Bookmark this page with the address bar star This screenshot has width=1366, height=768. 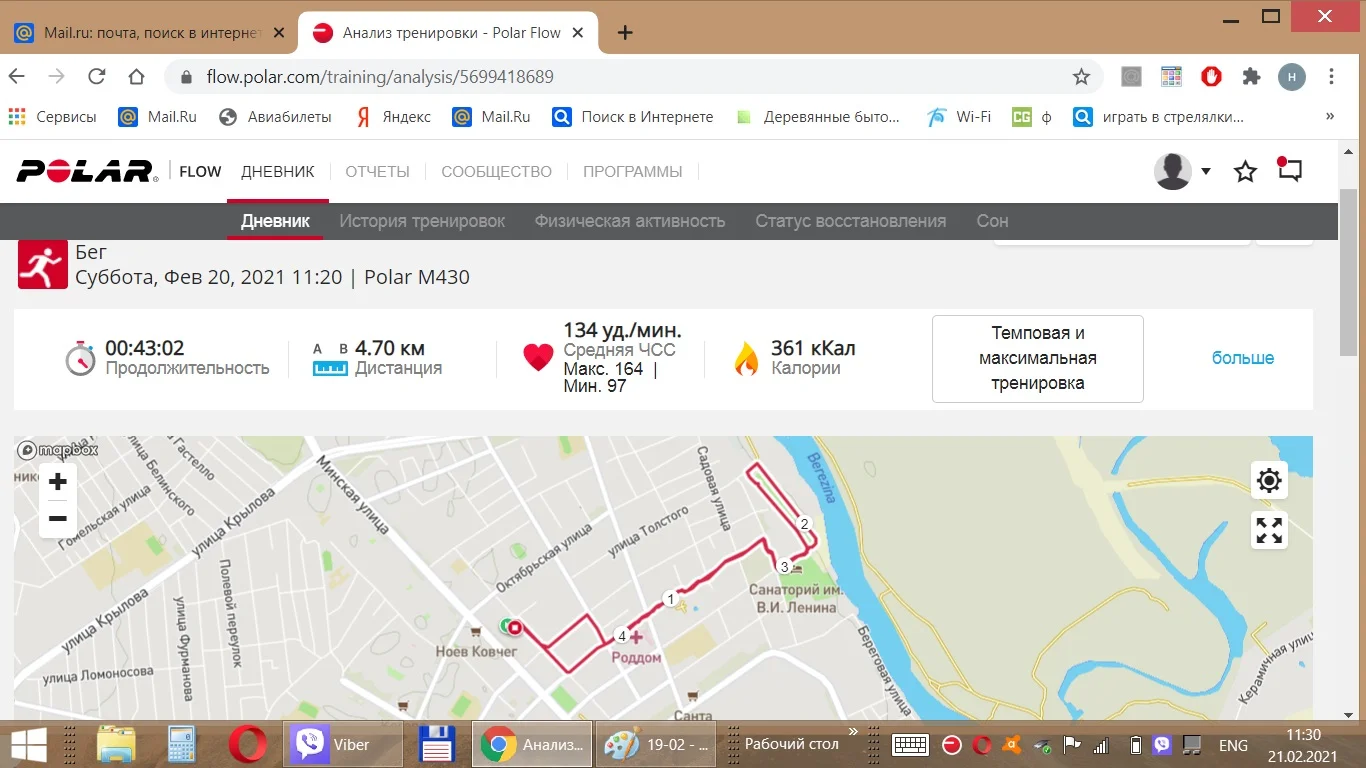[1081, 77]
